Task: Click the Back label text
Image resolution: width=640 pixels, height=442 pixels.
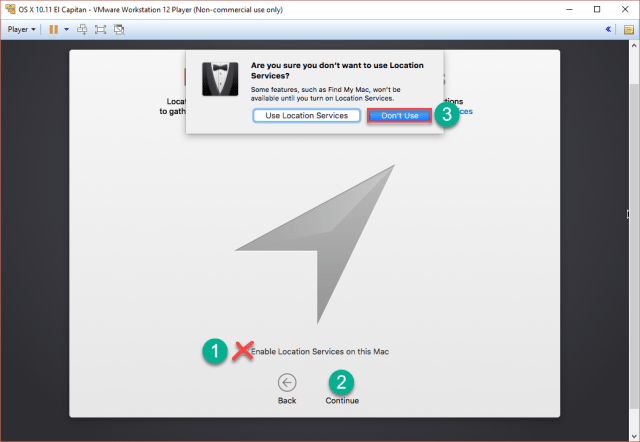Action: (x=287, y=400)
